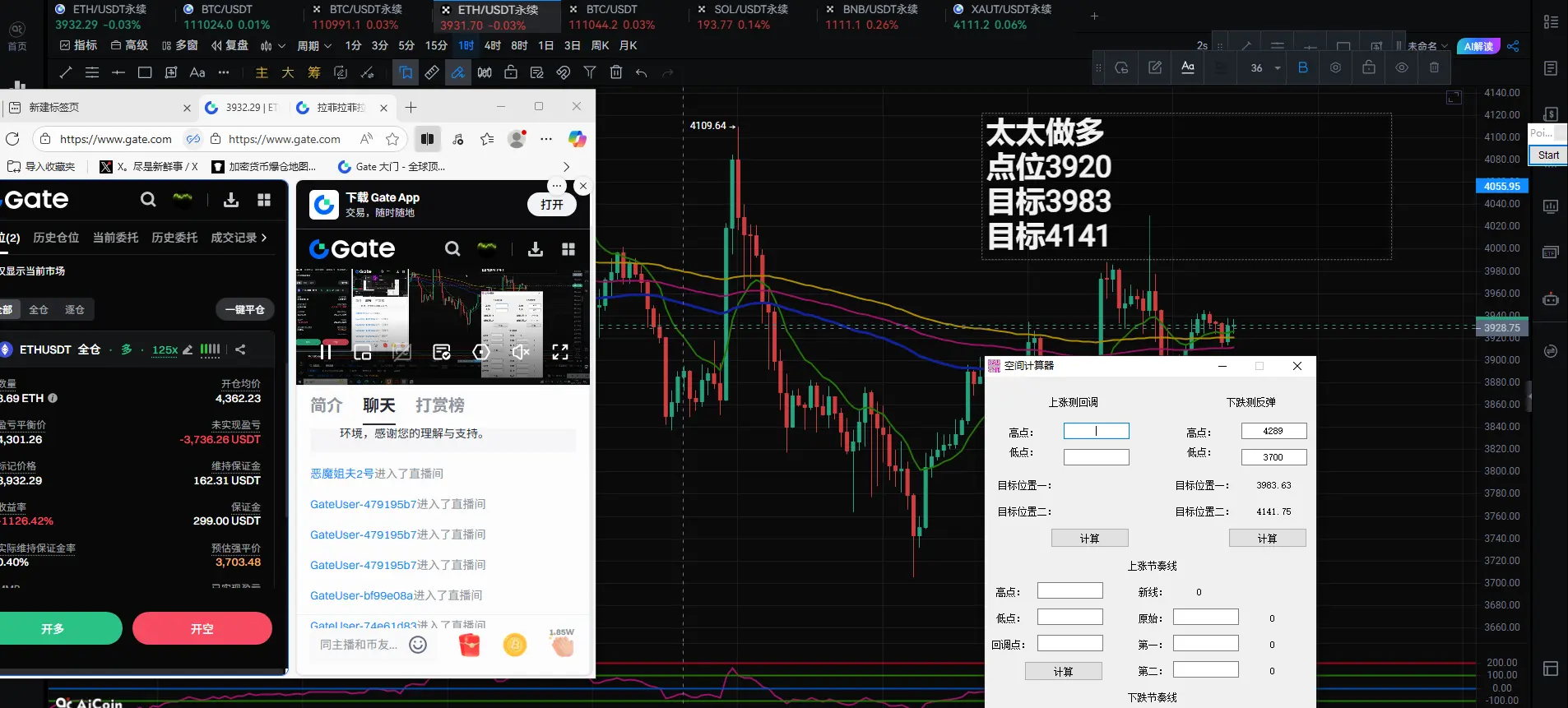The width and height of the screenshot is (1568, 708).
Task: Open a new browser tab
Action: pyautogui.click(x=411, y=108)
